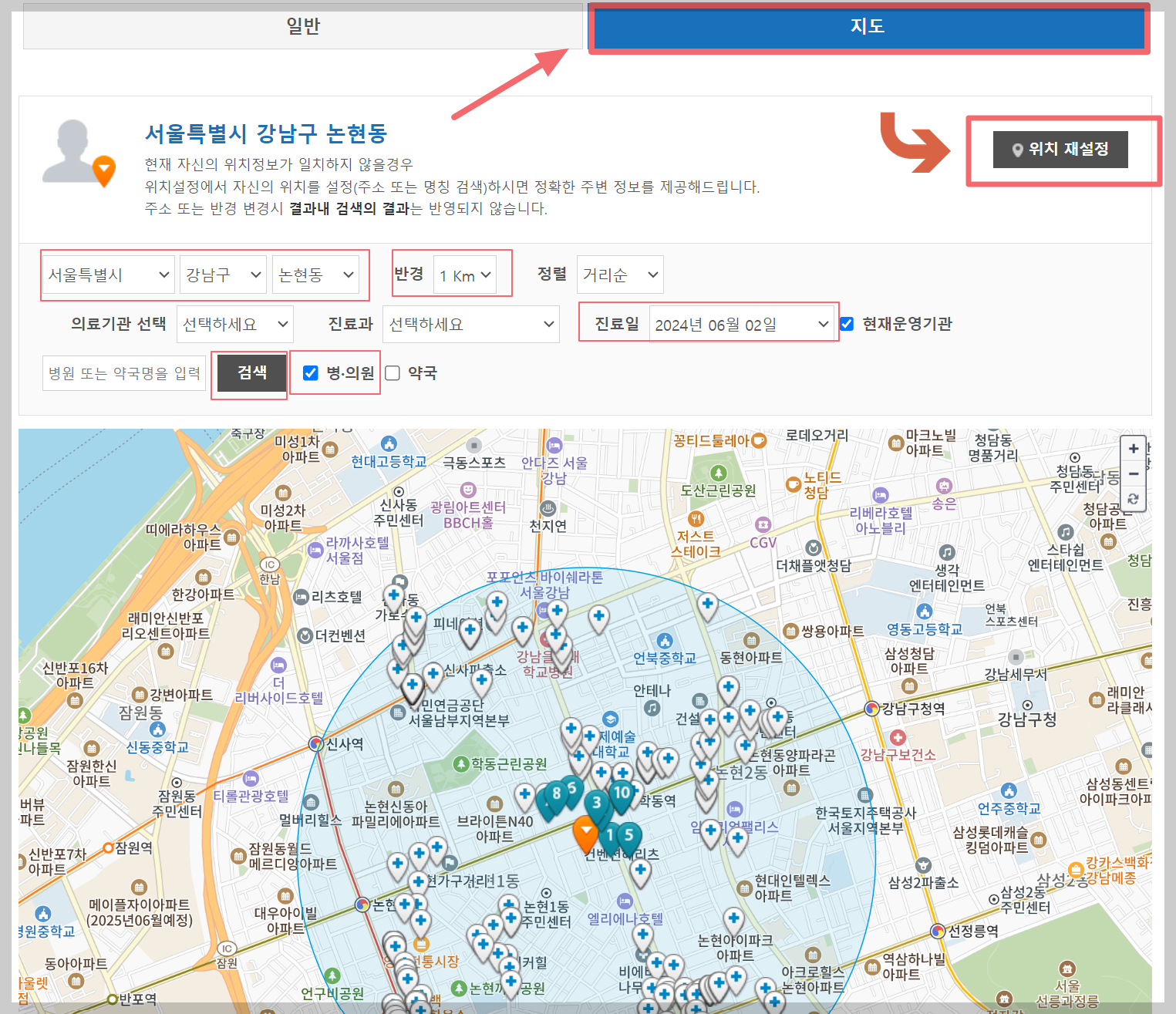Click the 도산근린공원 park icon
Viewport: 1176px width, 1014px height.
pos(719,473)
